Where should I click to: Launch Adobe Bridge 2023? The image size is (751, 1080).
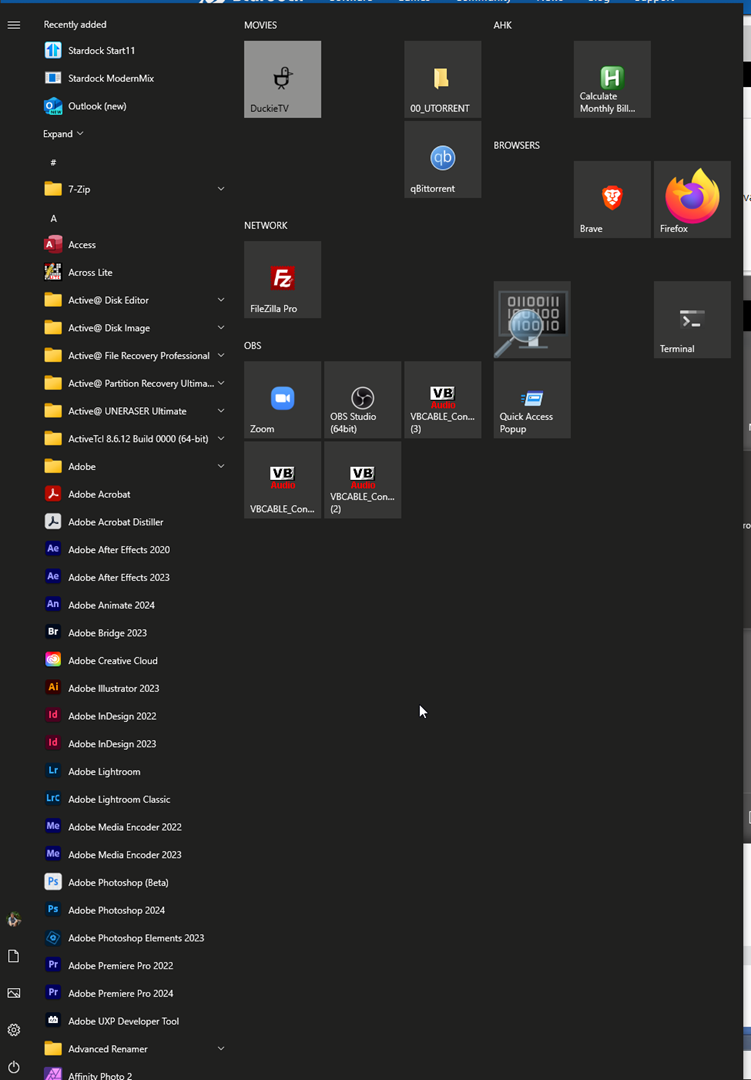coord(135,632)
